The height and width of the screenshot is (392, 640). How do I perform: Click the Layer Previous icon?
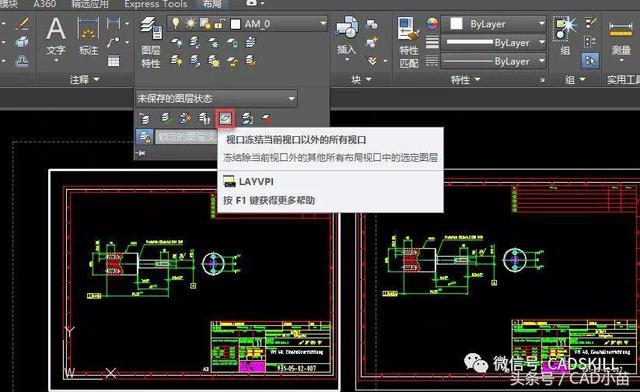[144, 119]
